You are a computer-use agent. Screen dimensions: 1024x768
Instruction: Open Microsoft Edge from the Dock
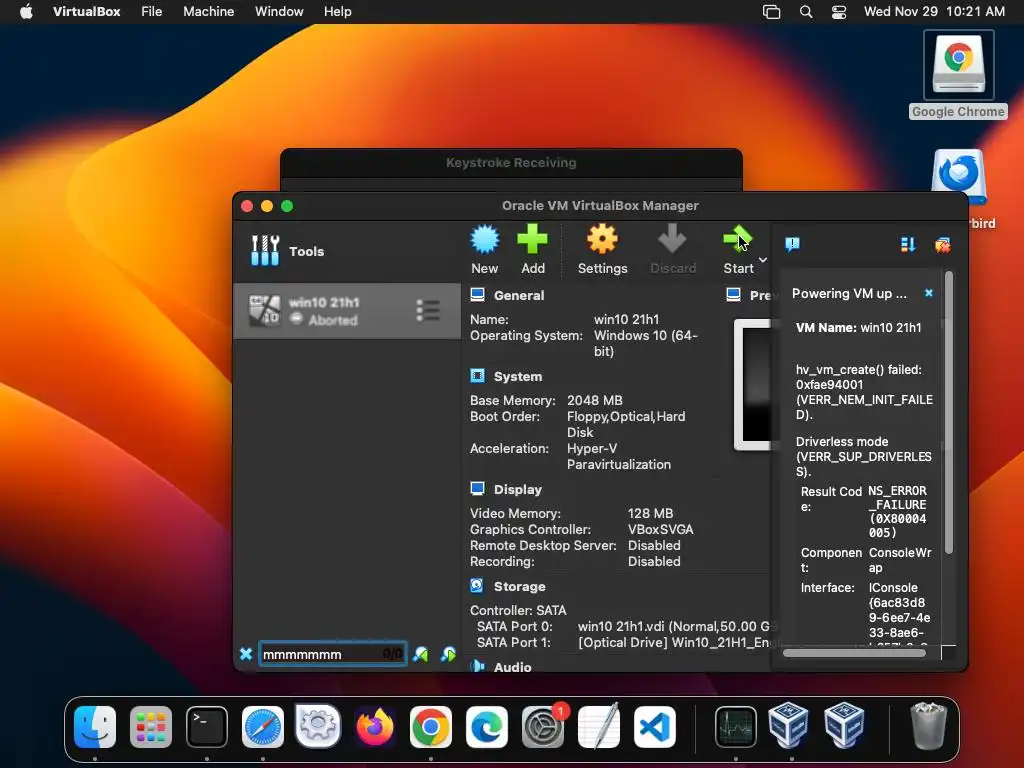tap(487, 726)
